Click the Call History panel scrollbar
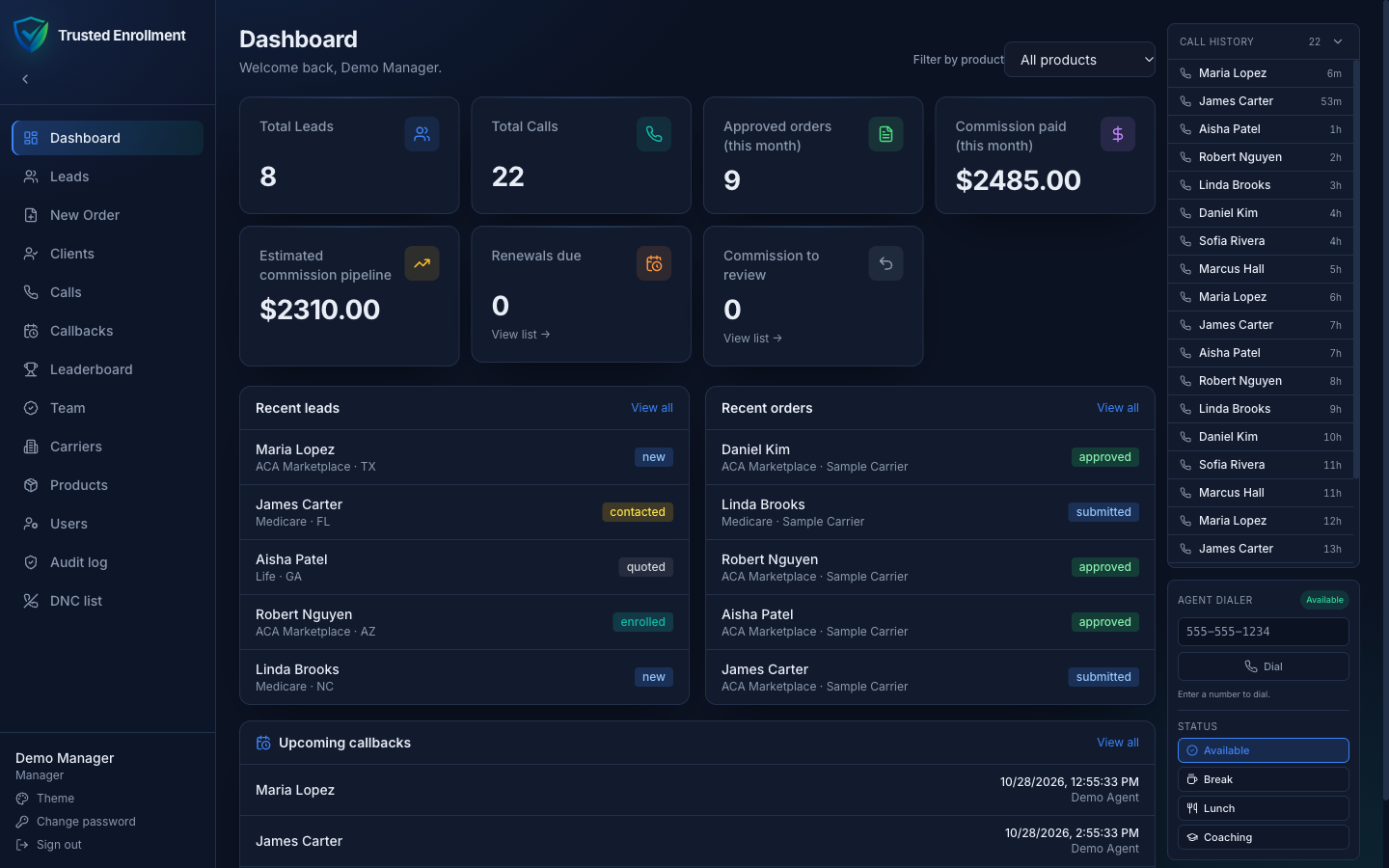Image resolution: width=1389 pixels, height=868 pixels. 1355,270
